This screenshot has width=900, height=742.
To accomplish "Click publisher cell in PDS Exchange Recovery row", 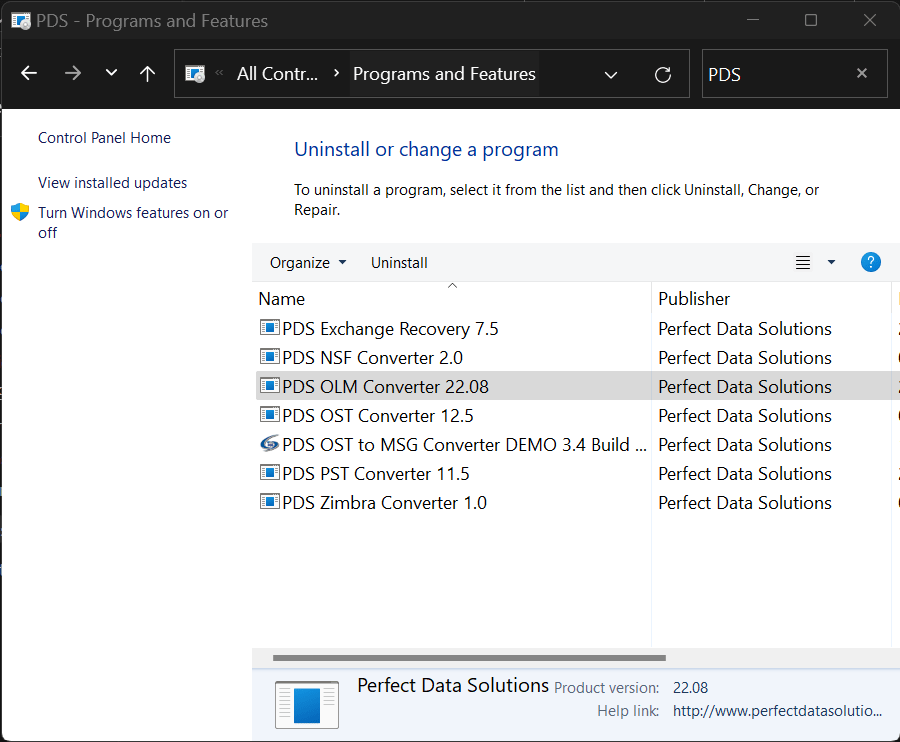I will [744, 329].
